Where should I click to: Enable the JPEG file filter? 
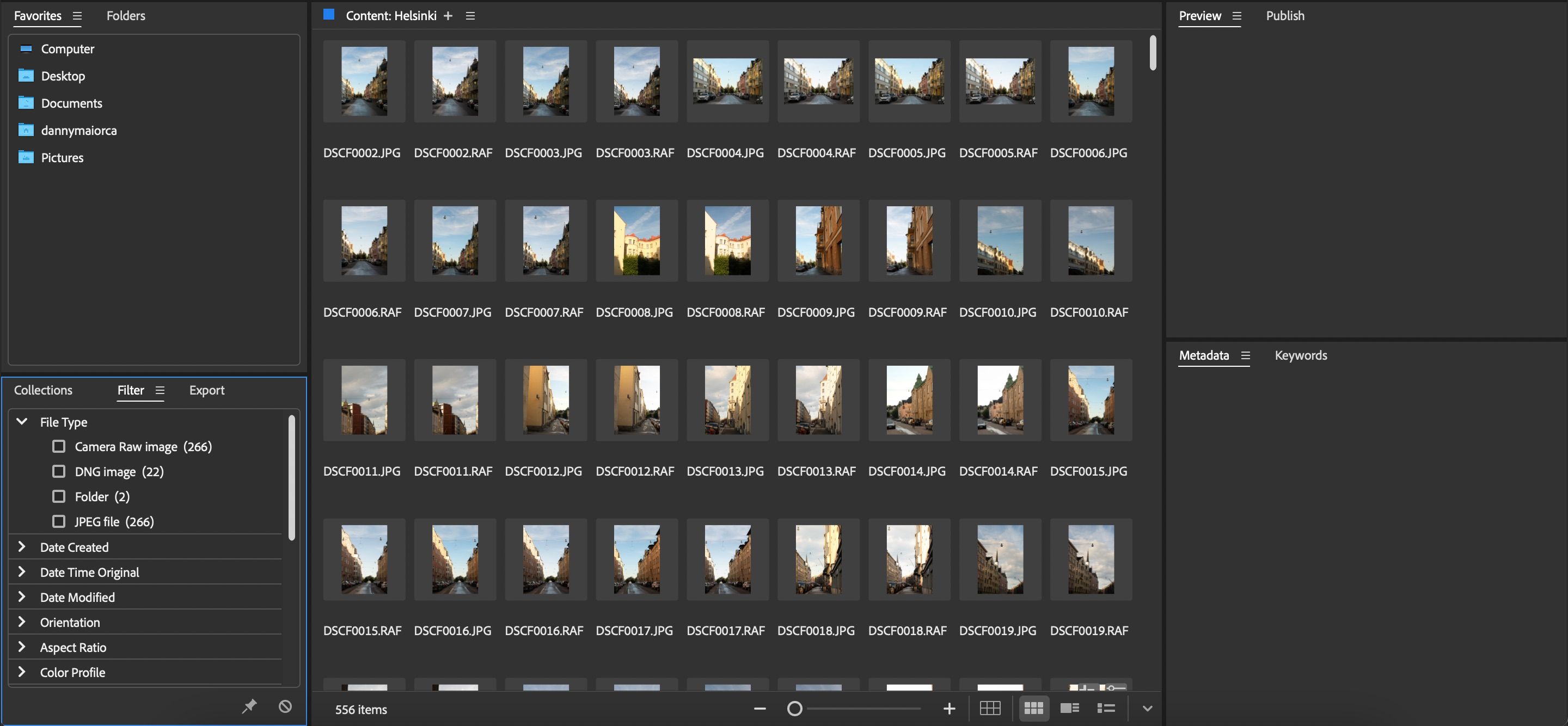[x=58, y=521]
